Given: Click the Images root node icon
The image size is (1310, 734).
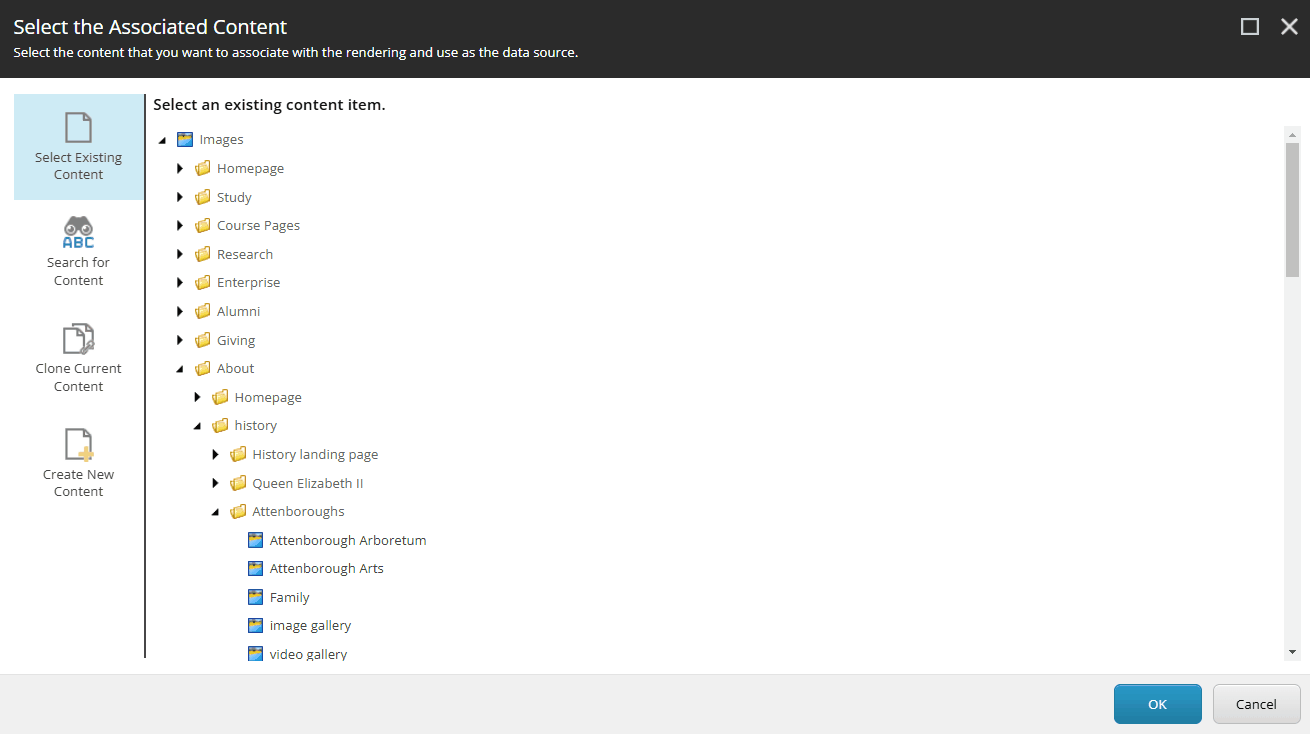Looking at the screenshot, I should (186, 139).
